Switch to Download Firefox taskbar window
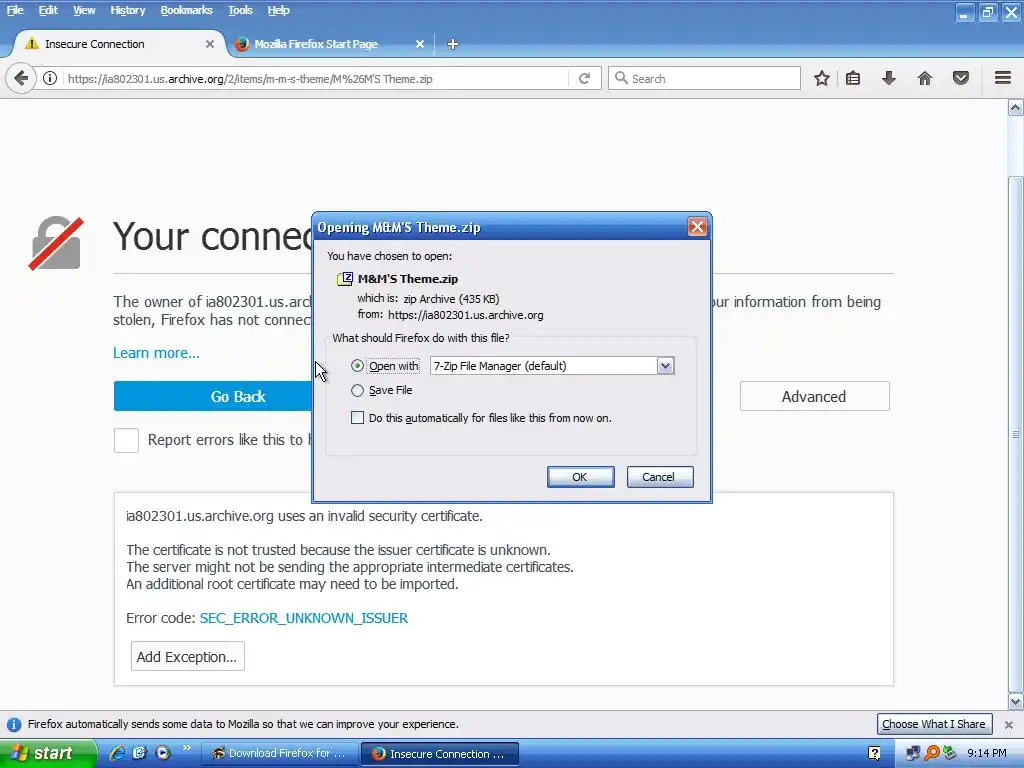Screen dimensions: 1024x768 pos(279,754)
